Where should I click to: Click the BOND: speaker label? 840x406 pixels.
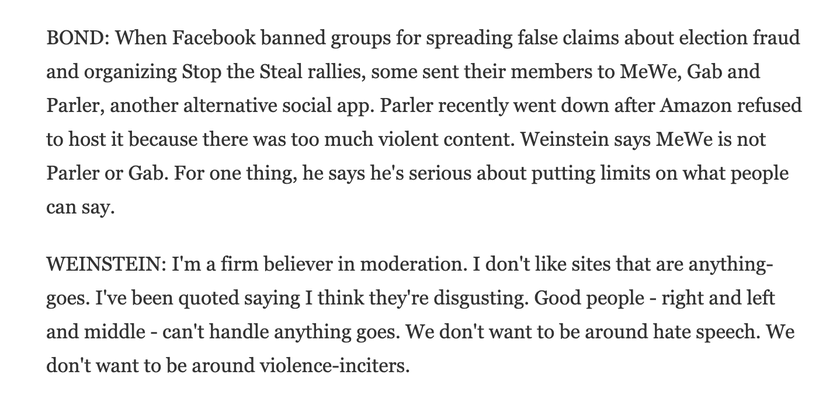click(79, 38)
